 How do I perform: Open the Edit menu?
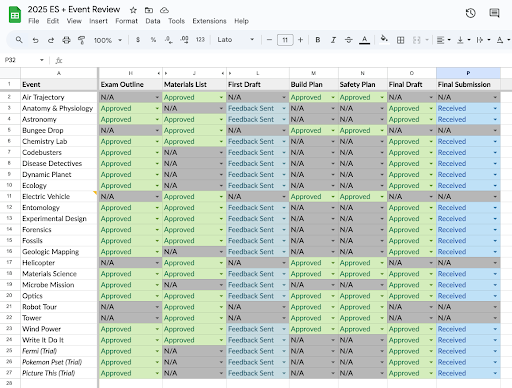click(53, 21)
